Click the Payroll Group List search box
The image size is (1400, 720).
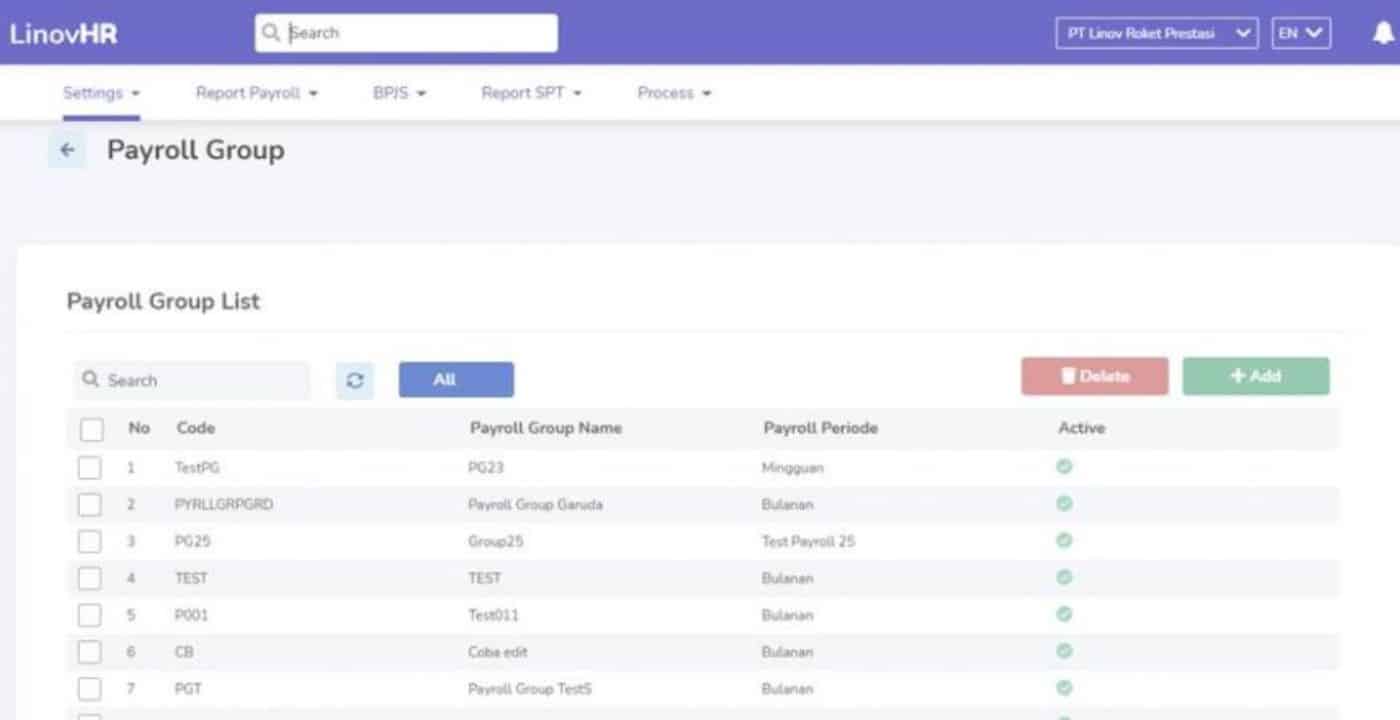coord(192,380)
